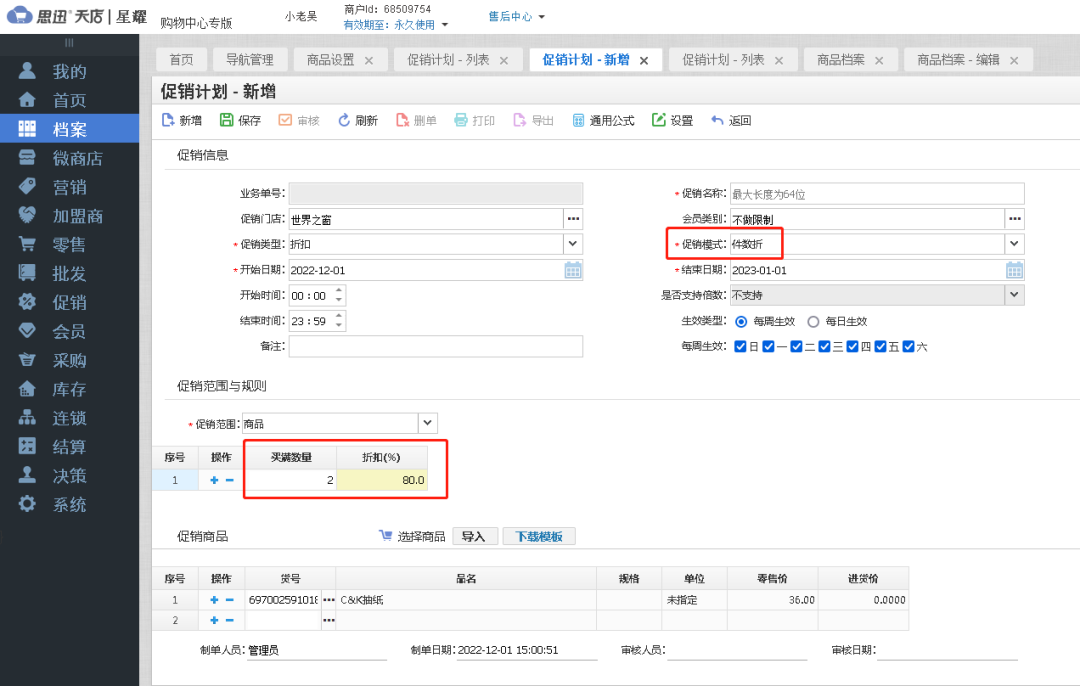Open the 库存 section in the sidebar

pos(58,388)
